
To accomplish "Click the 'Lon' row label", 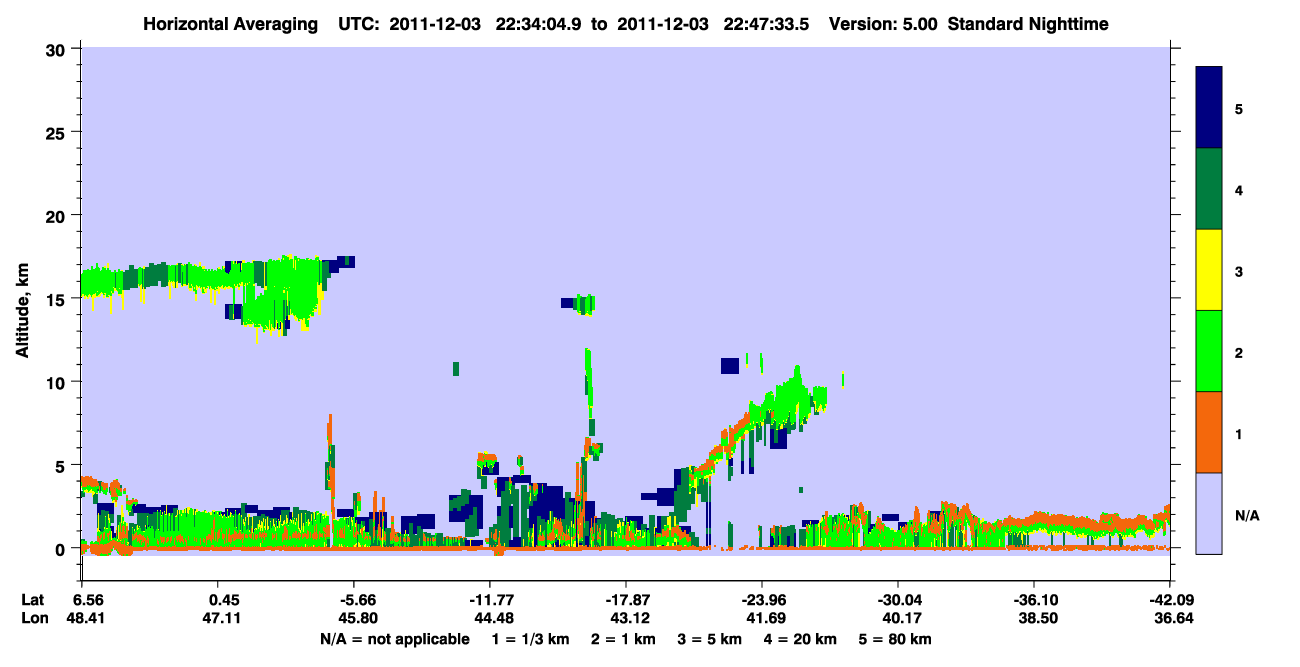I will tap(34, 618).
